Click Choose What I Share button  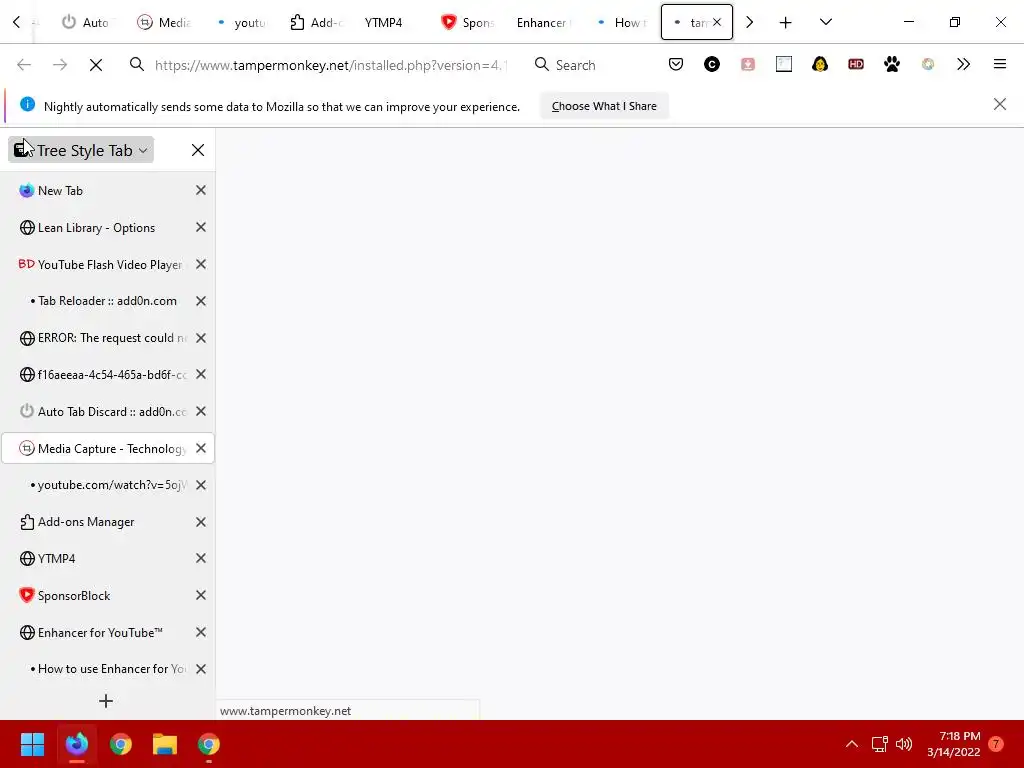pos(604,106)
